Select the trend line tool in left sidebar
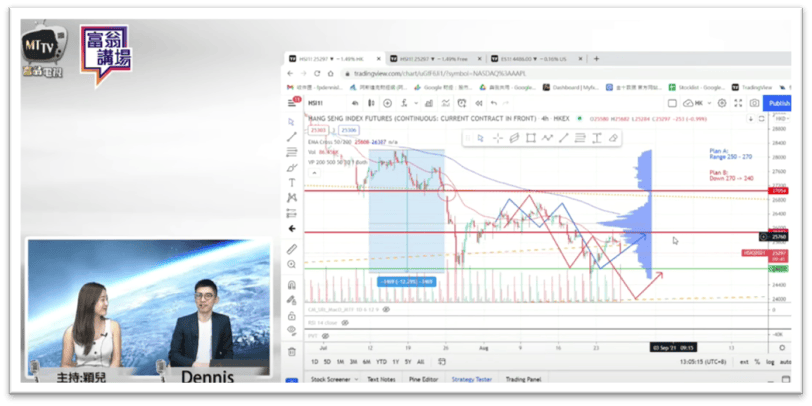Screen dimensions: 812x406 click(x=292, y=137)
